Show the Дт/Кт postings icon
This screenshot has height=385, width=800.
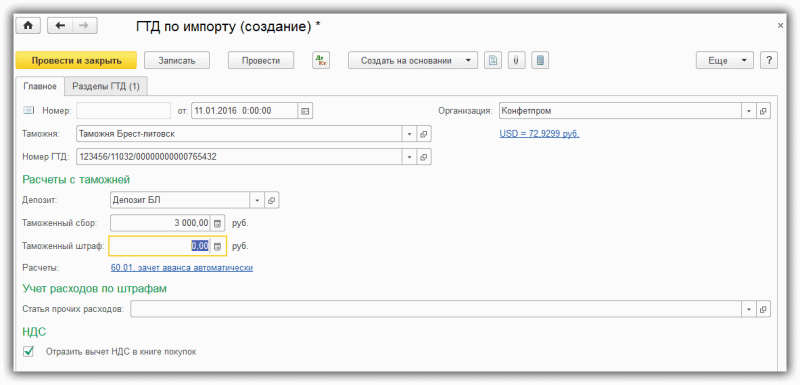tap(321, 60)
